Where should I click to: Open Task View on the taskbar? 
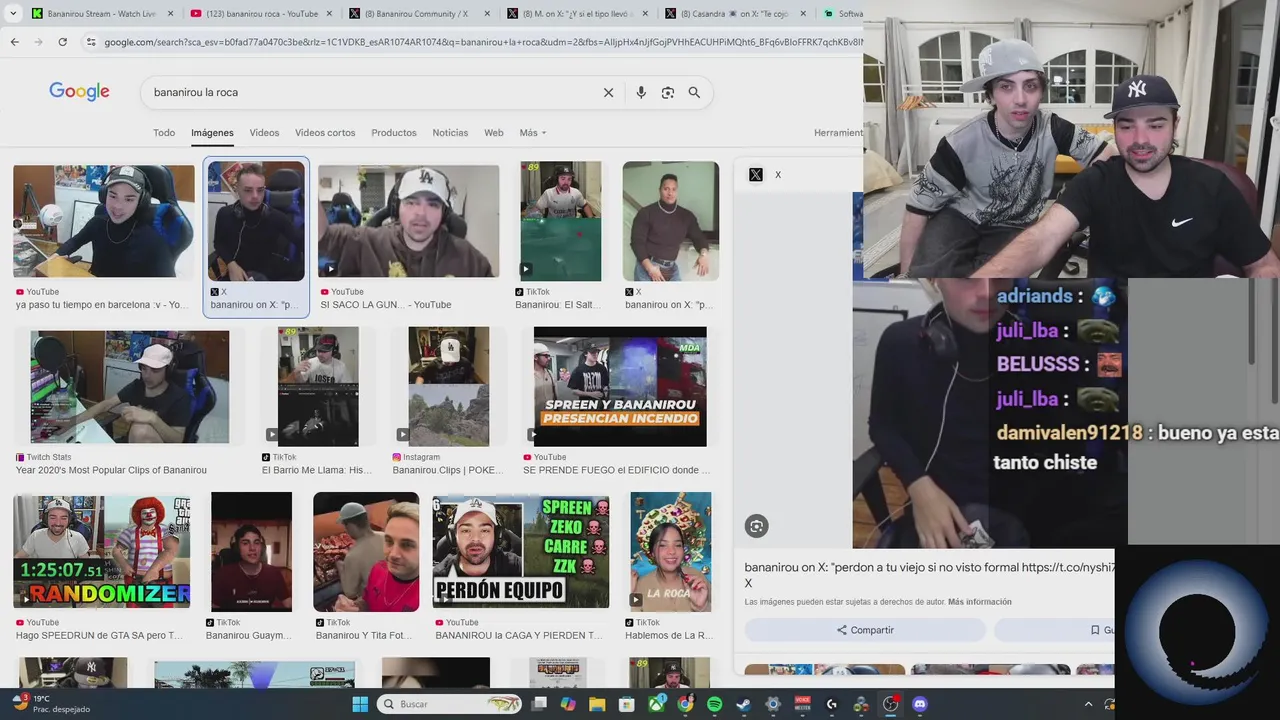click(540, 704)
